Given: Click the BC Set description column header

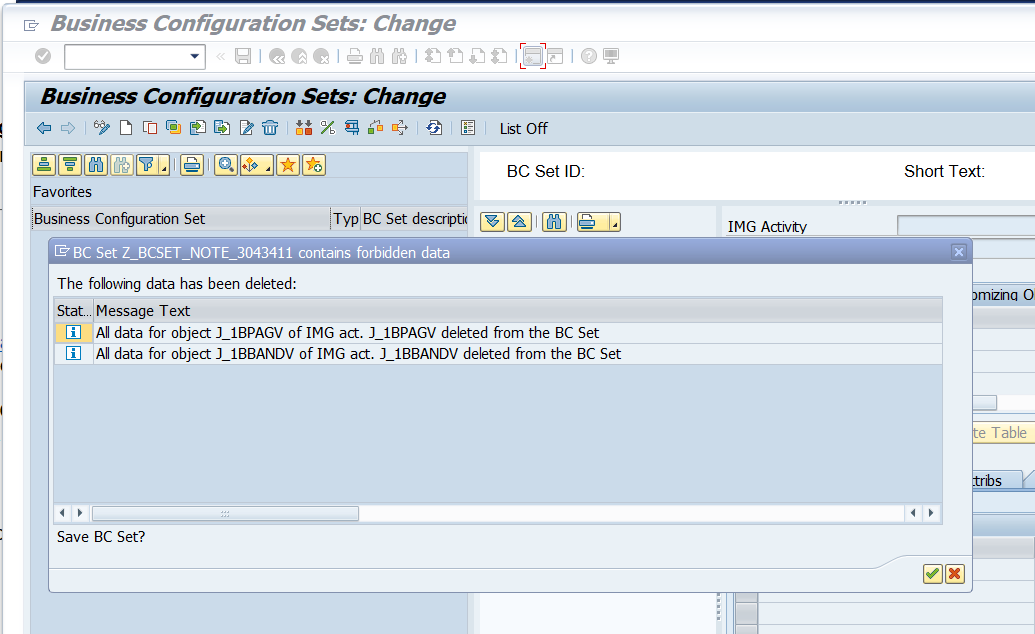Looking at the screenshot, I should point(415,219).
